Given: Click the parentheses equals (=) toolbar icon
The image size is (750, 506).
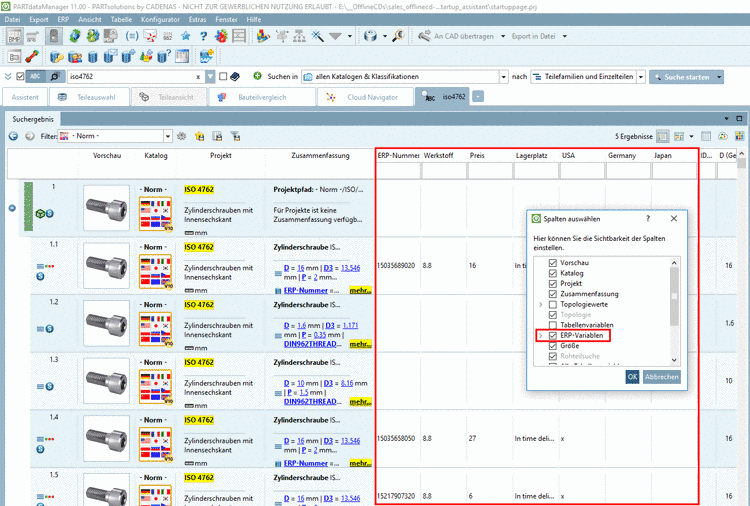Looking at the screenshot, I should pyautogui.click(x=132, y=36).
